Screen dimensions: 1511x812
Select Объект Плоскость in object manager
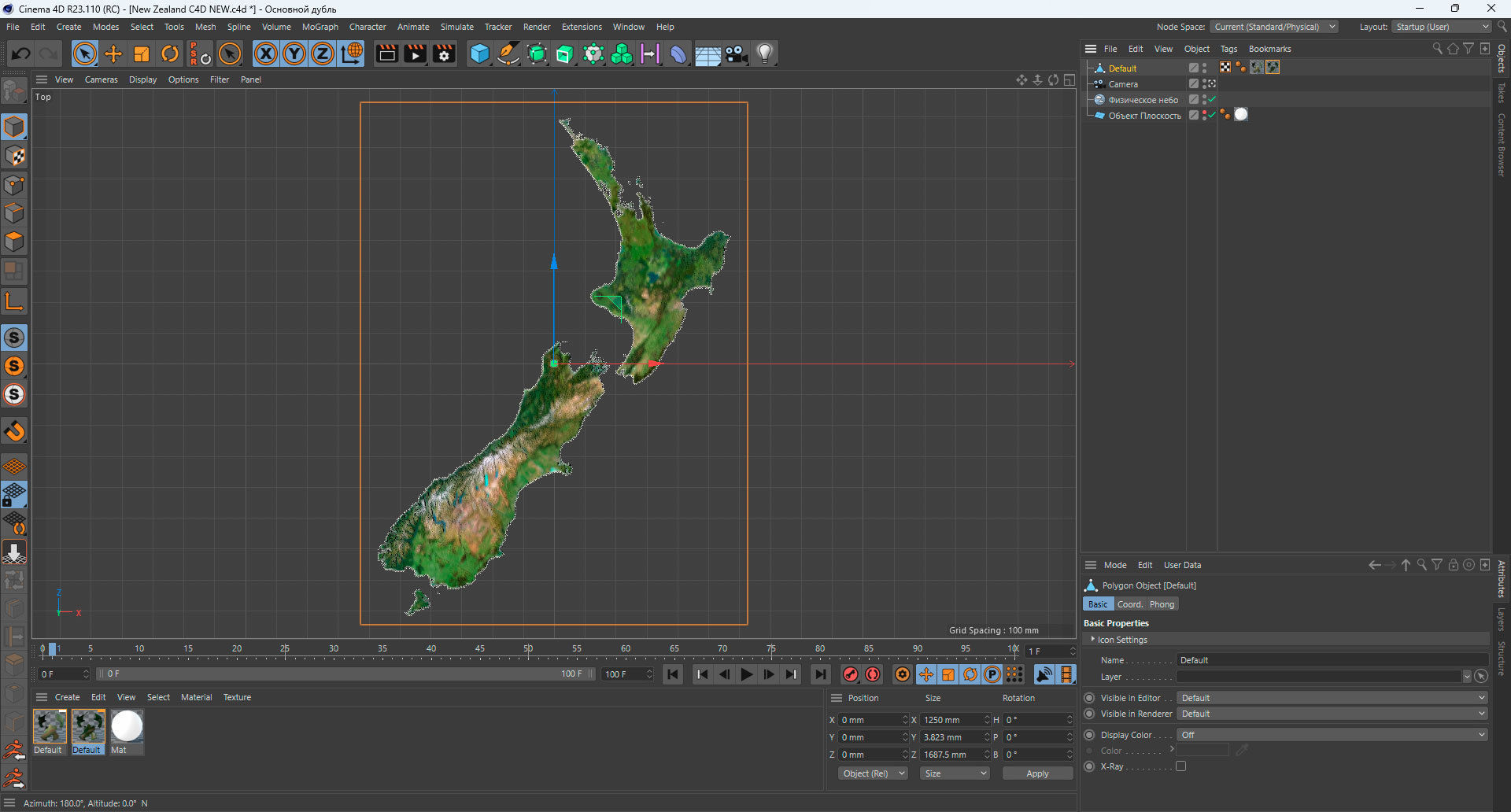click(x=1144, y=116)
